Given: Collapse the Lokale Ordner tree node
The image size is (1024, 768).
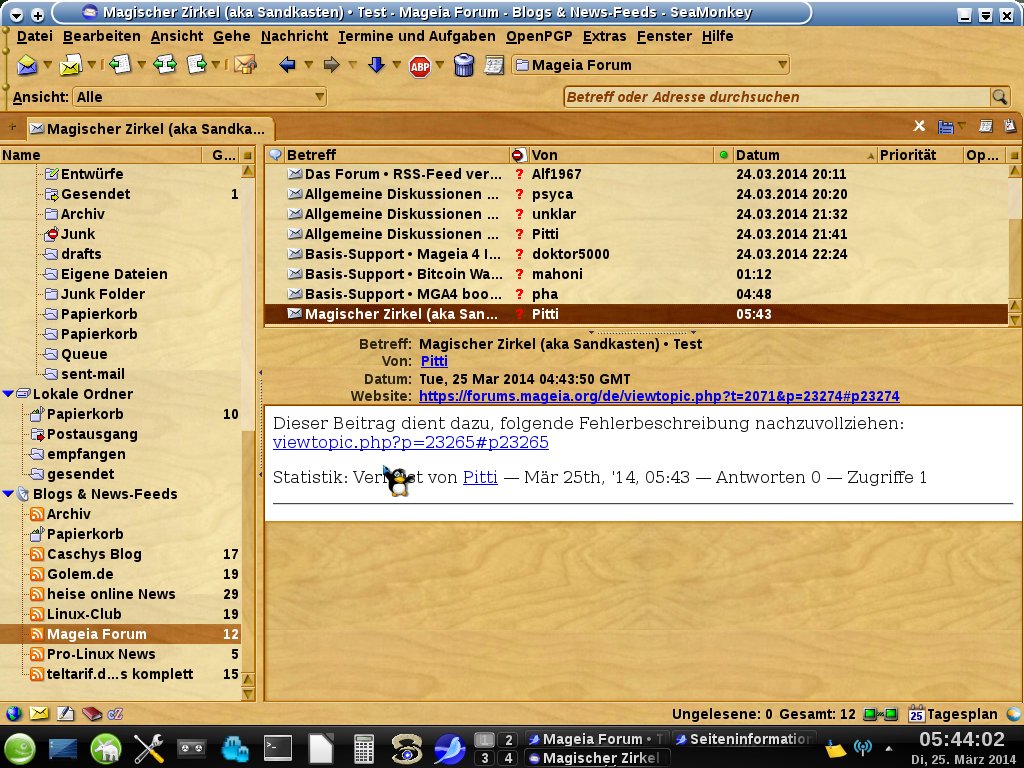Looking at the screenshot, I should click(x=8, y=394).
